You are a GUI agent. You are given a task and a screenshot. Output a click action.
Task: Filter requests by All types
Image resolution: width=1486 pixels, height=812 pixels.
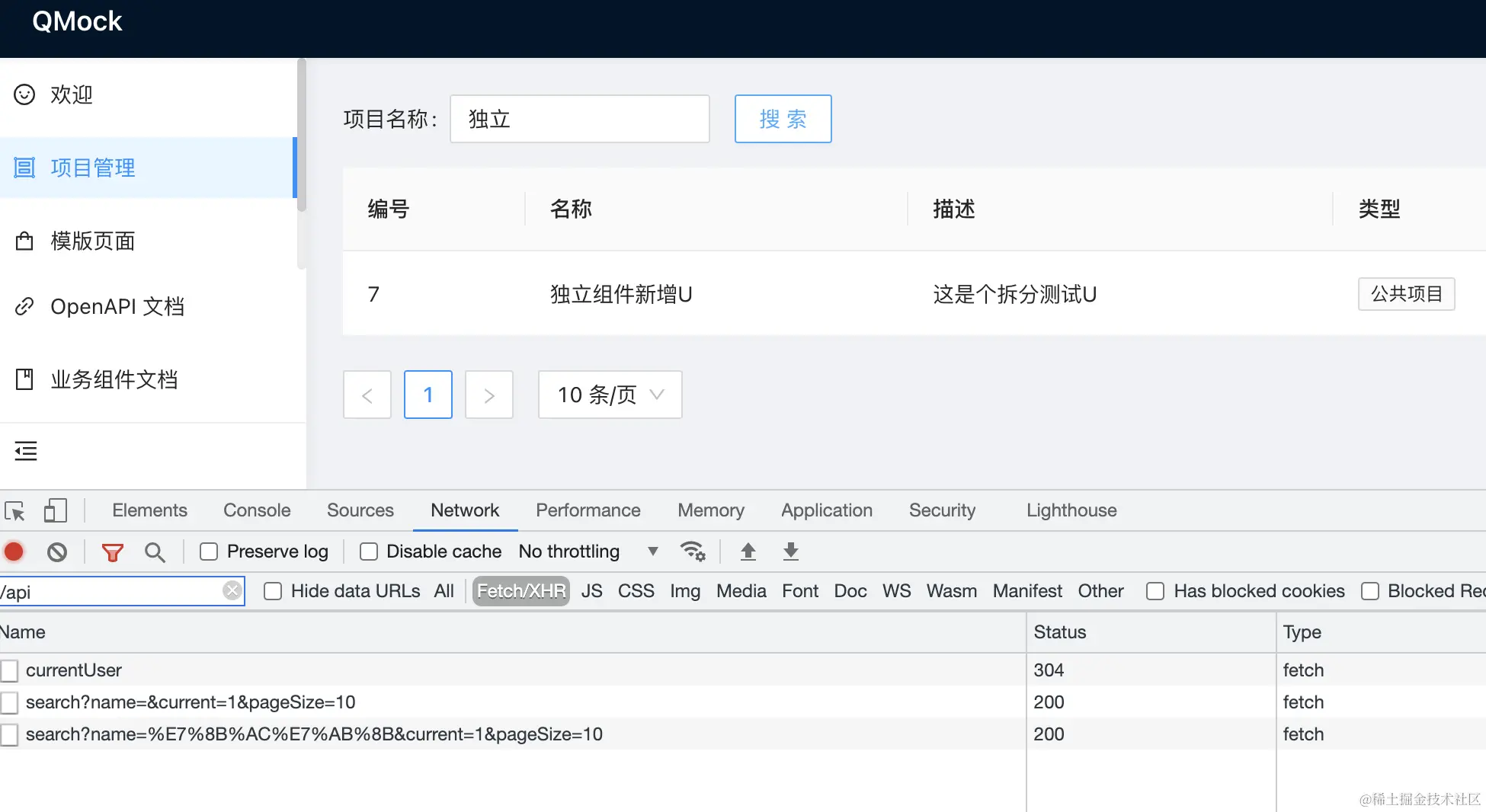click(x=444, y=591)
